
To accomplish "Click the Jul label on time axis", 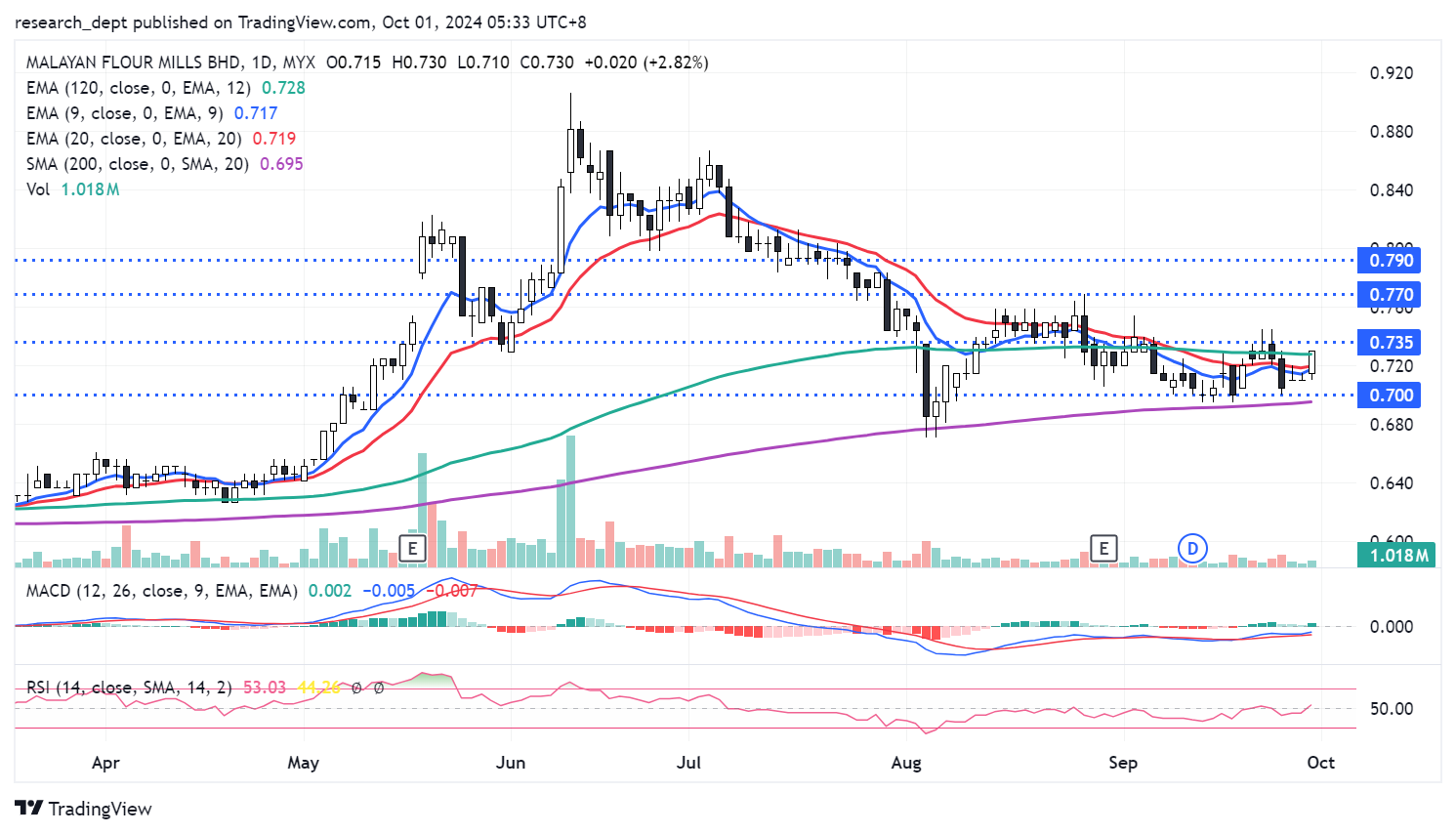I will [688, 763].
